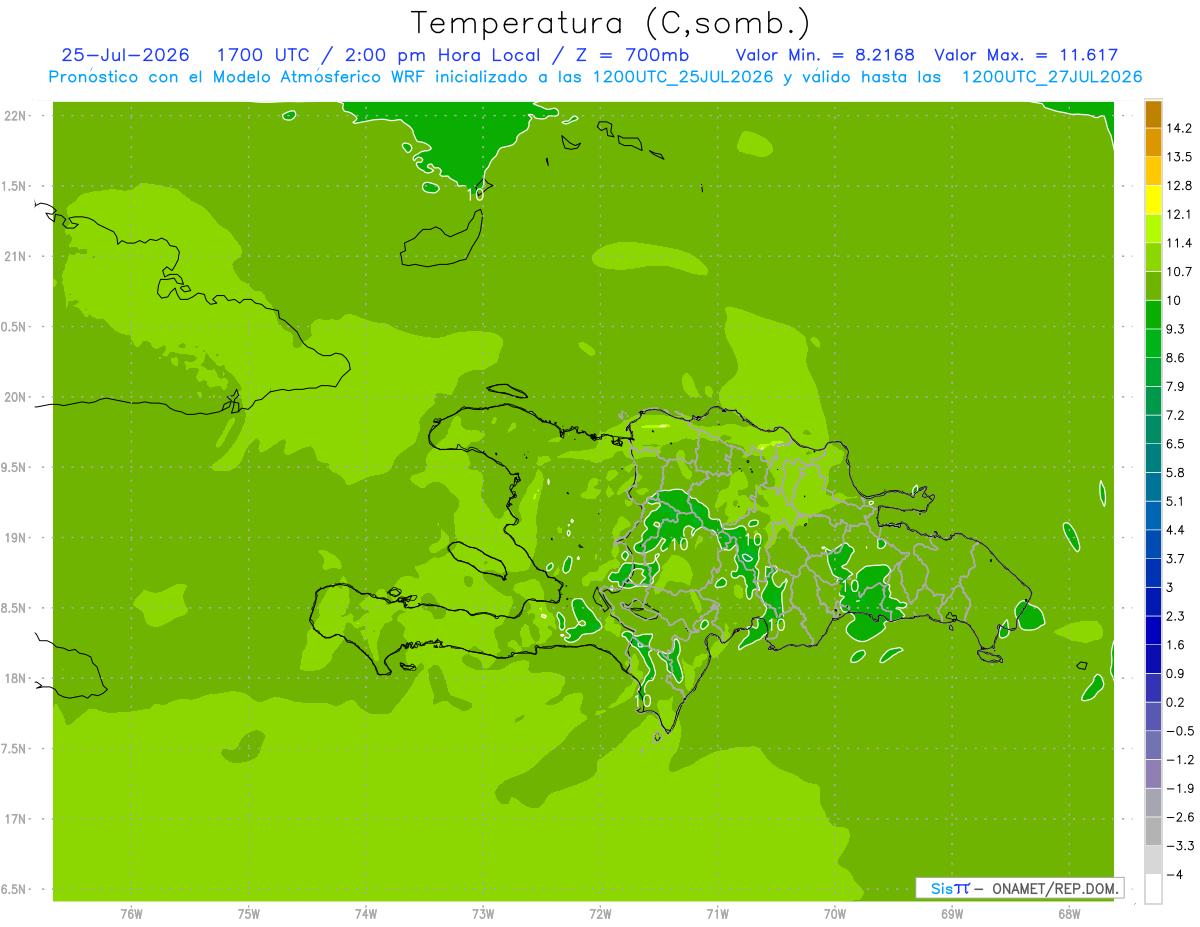This screenshot has height=927, width=1200.
Task: Pick blue swatch between 3 and 3.7
Action: (1153, 573)
